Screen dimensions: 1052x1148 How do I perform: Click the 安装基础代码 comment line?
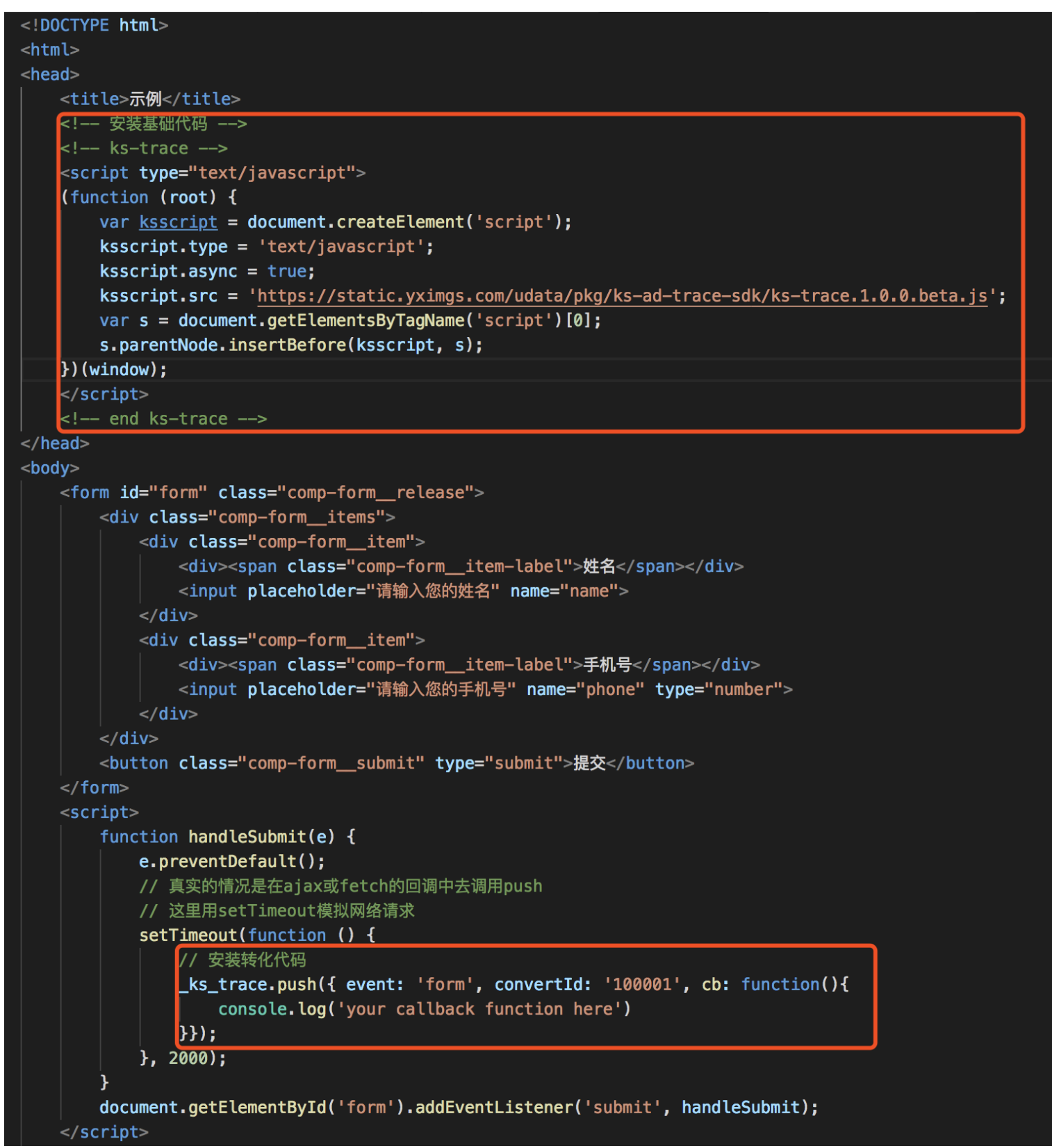[158, 124]
